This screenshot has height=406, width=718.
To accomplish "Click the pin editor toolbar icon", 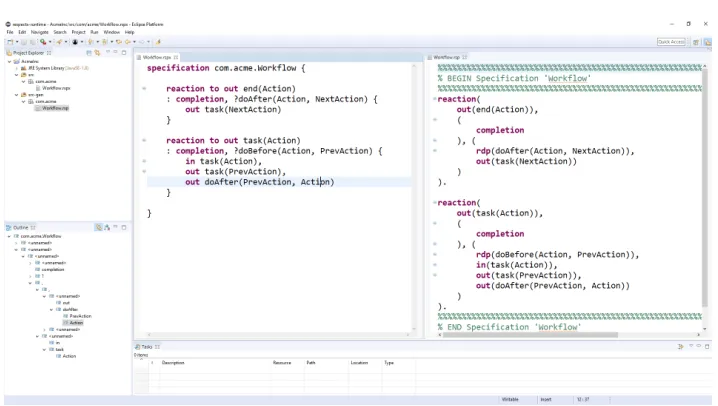I will click(158, 42).
